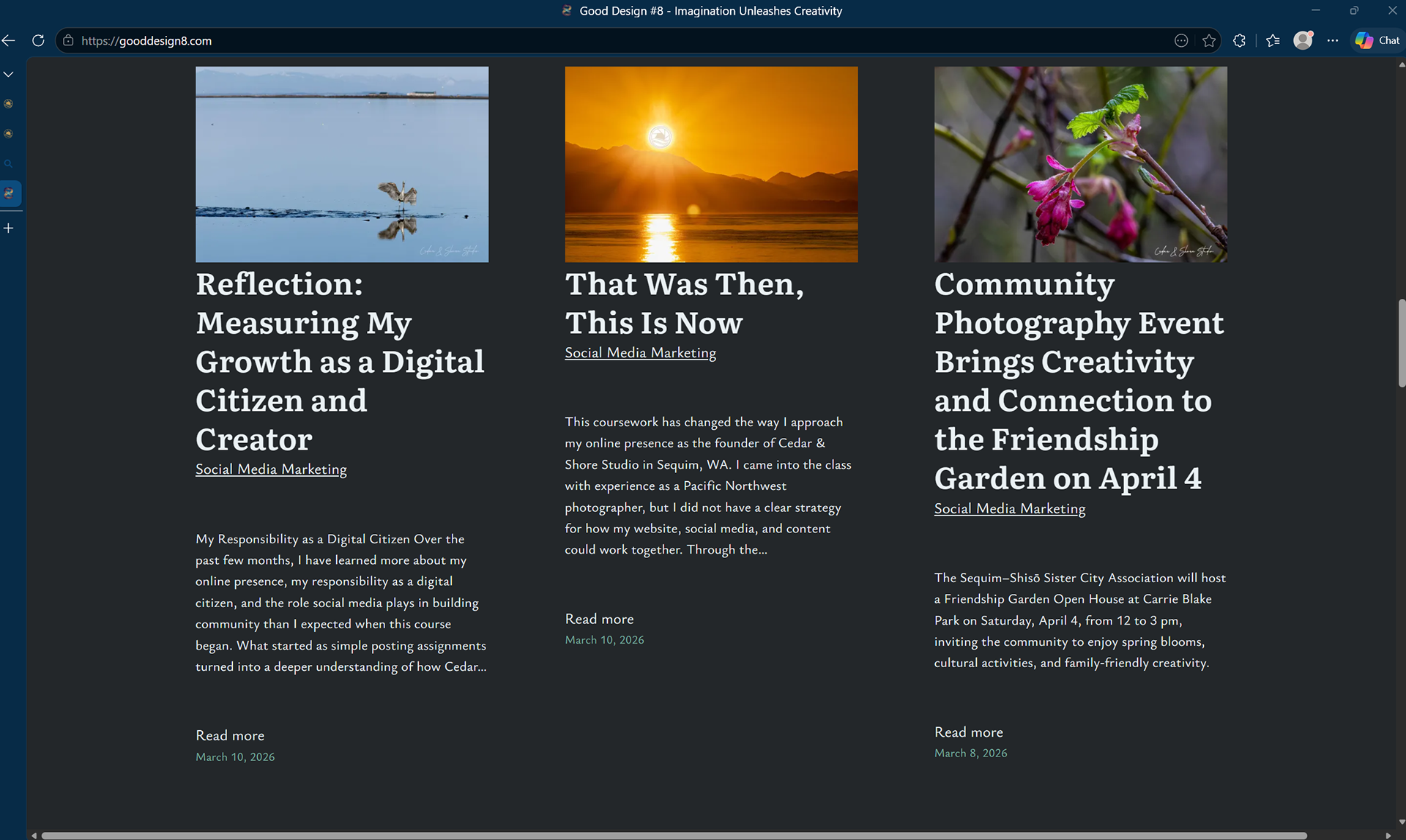Reload the current page
Screen dimensions: 1406x840
pyautogui.click(x=38, y=41)
